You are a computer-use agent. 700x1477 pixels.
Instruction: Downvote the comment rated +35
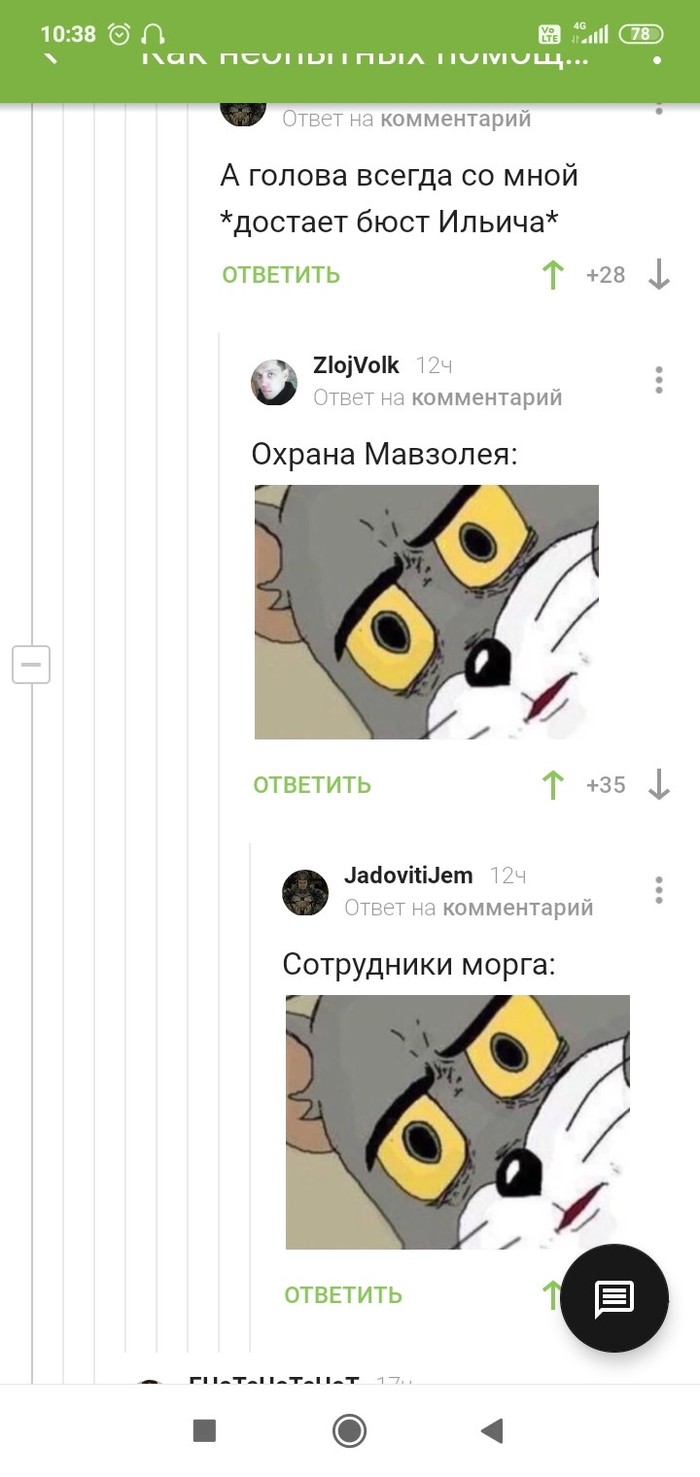pyautogui.click(x=659, y=785)
